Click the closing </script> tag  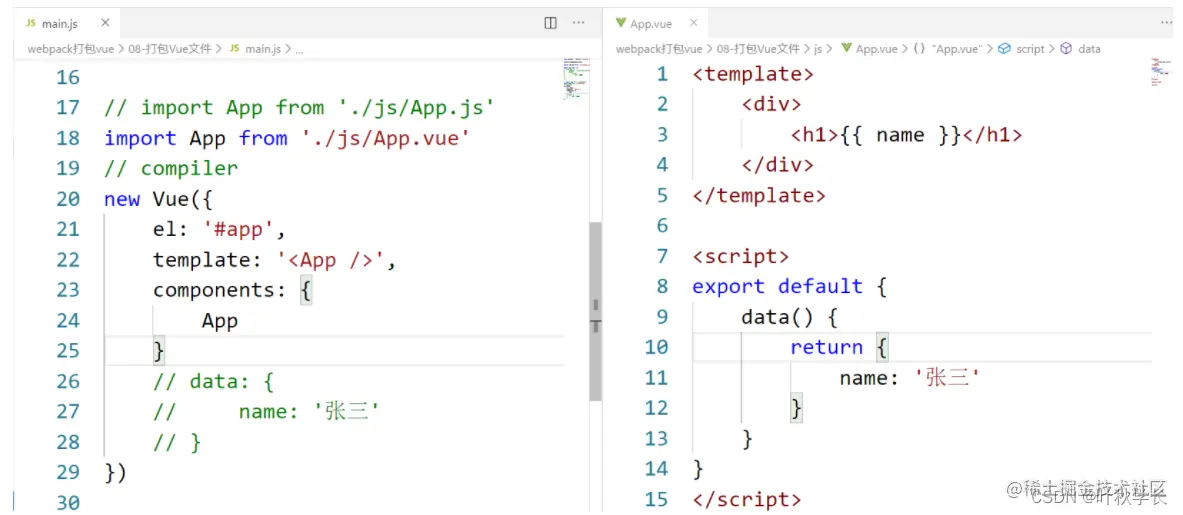(x=747, y=499)
